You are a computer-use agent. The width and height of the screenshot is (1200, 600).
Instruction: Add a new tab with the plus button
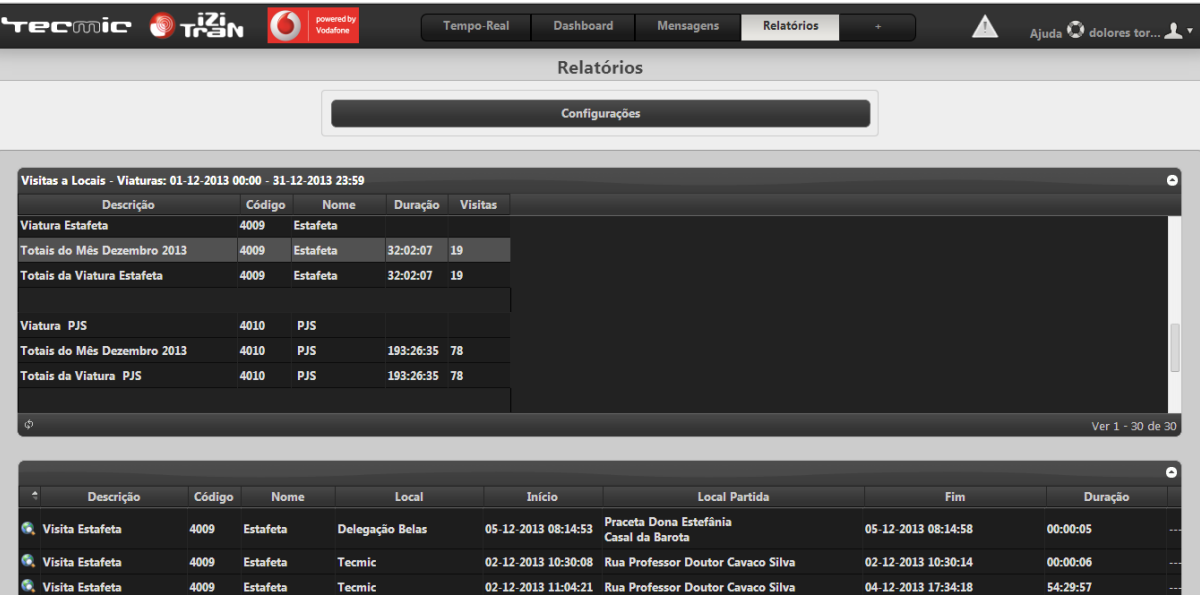tap(878, 27)
